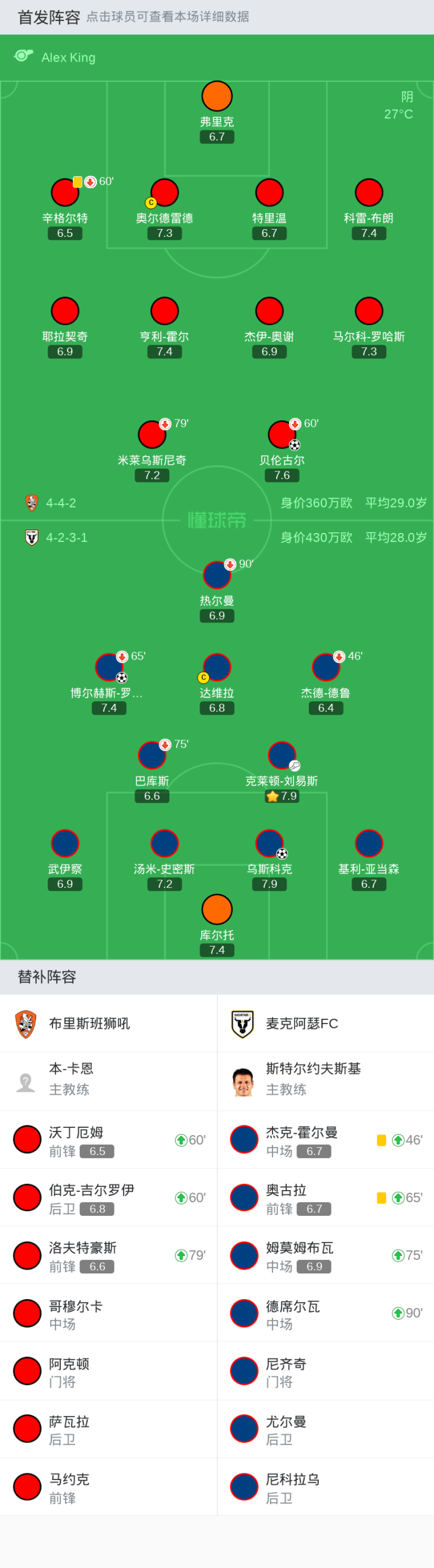Click the 布里斯班狮吼 team name
The image size is (434, 1568).
coord(89,1024)
